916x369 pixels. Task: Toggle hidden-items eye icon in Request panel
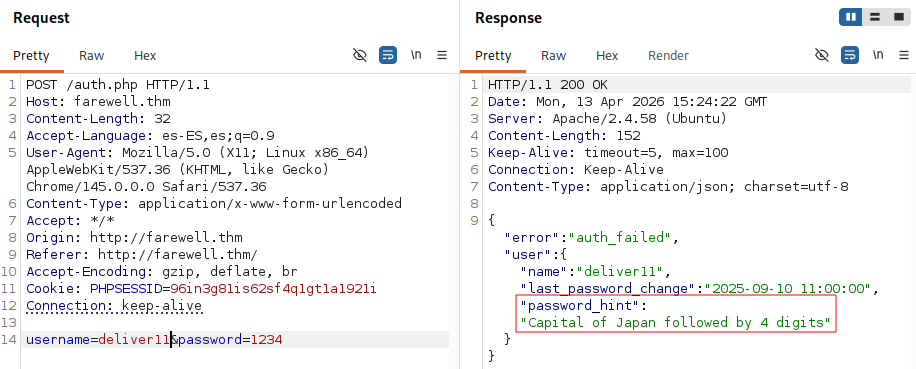[360, 55]
